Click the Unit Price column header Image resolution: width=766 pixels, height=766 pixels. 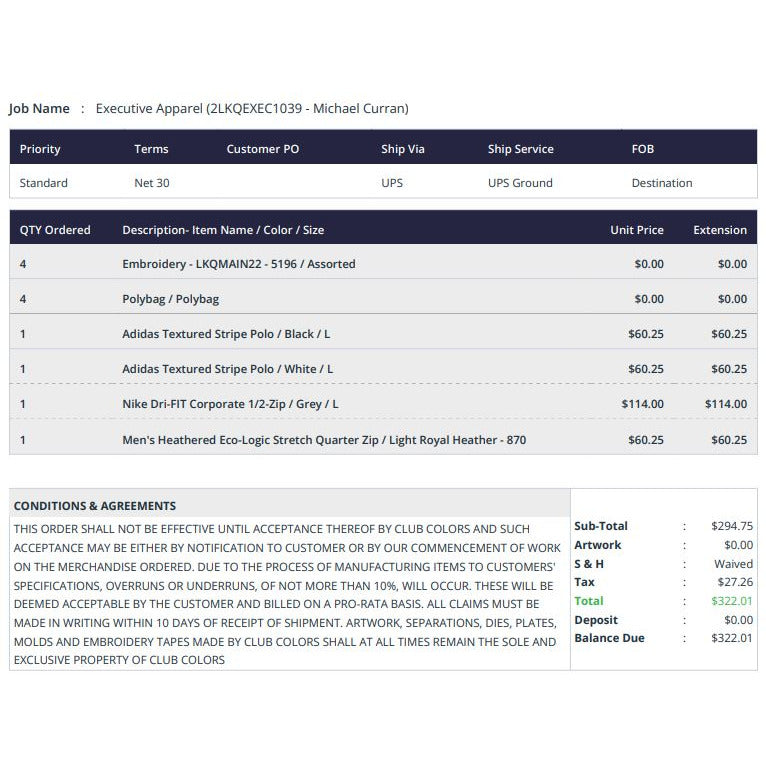tap(637, 230)
